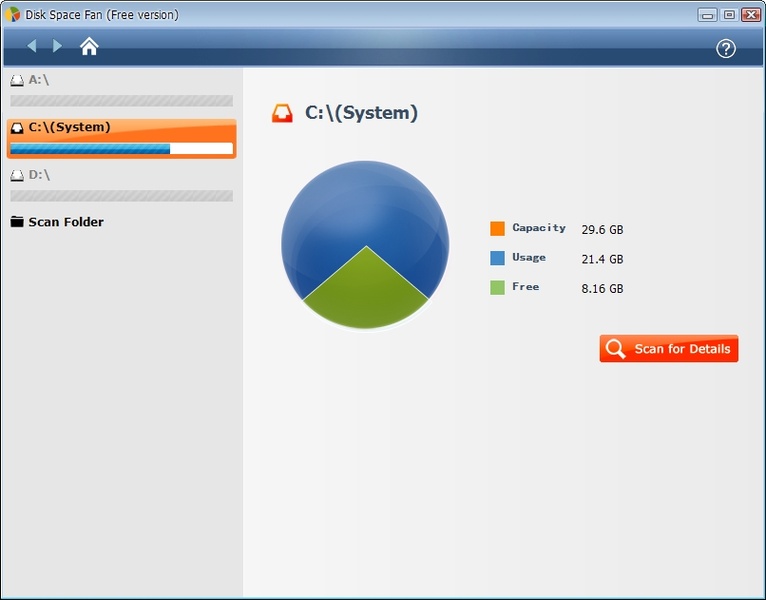Select the C:\(System) drive entry

tap(122, 138)
